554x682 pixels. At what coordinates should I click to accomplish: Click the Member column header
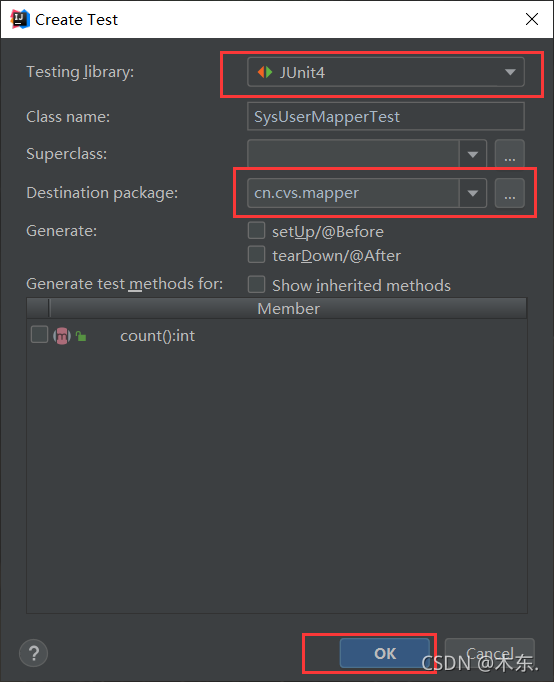pos(288,308)
